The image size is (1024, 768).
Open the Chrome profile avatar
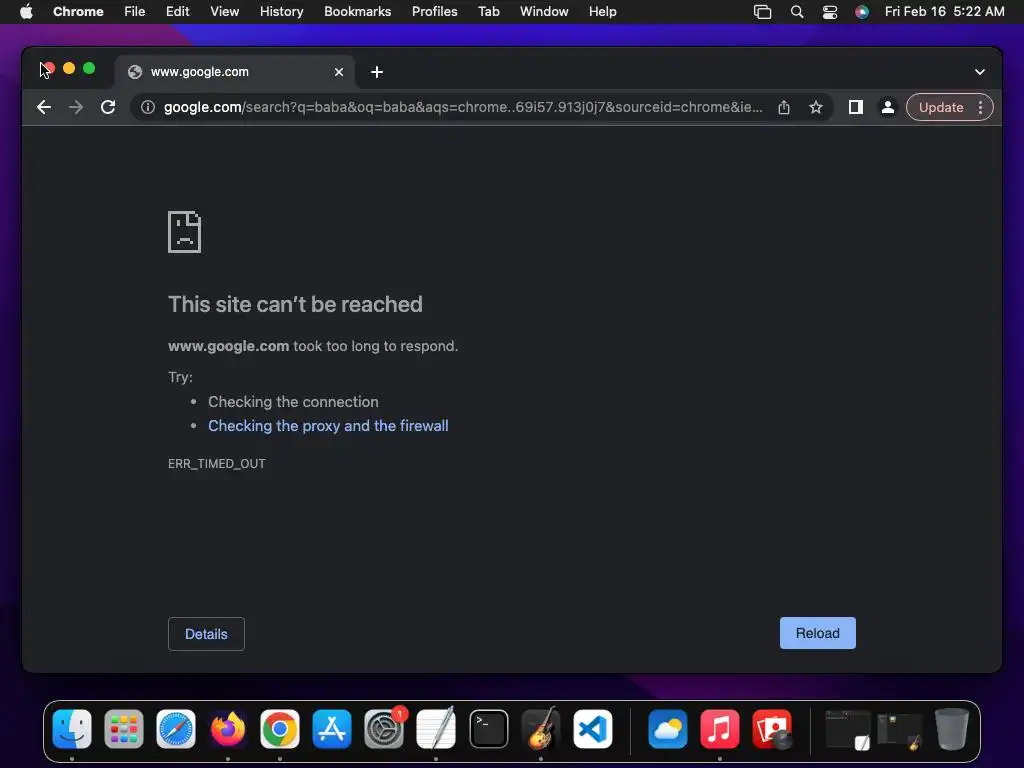click(x=888, y=107)
